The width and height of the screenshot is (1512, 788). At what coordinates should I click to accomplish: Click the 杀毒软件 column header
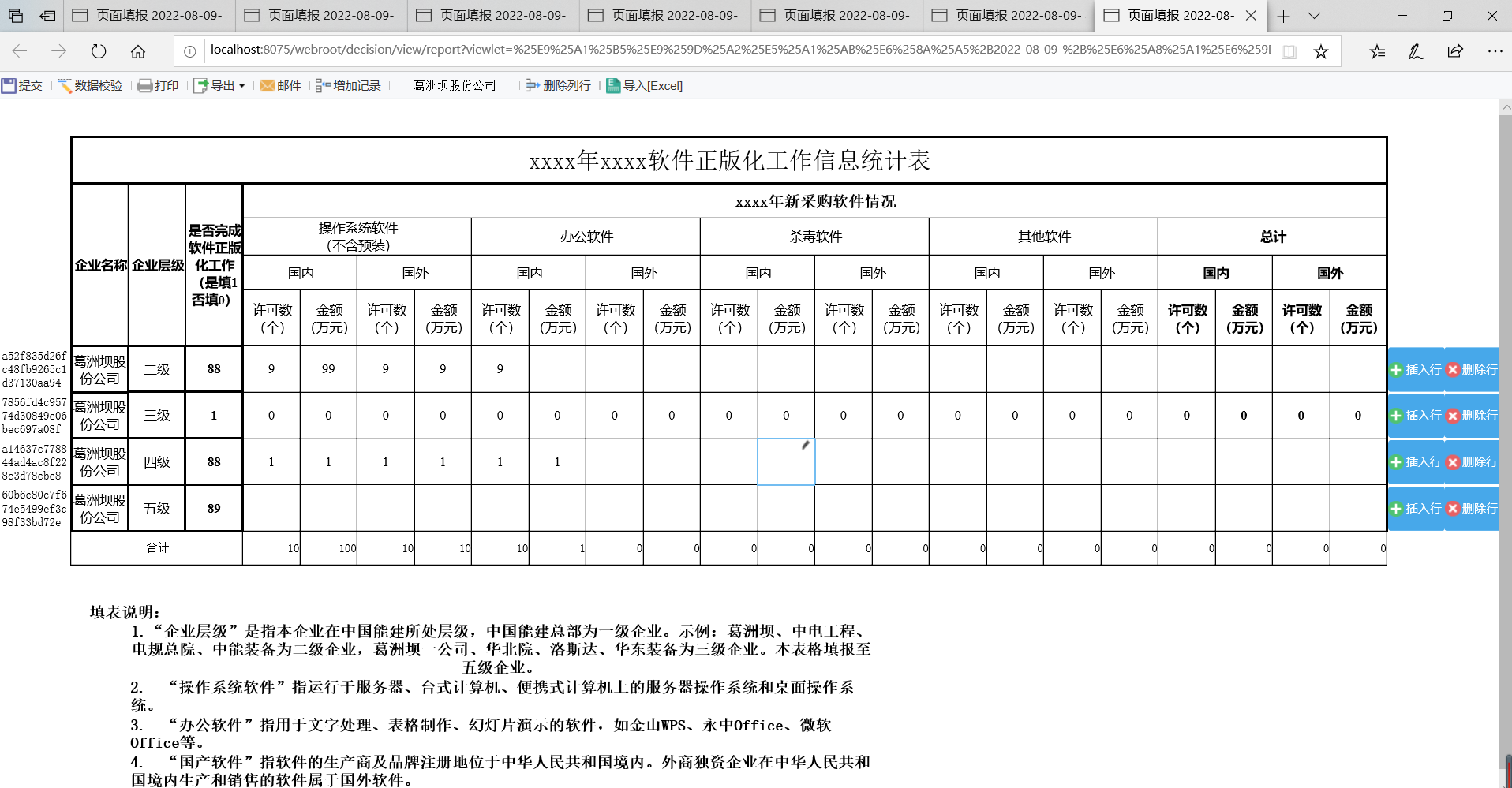[x=815, y=237]
